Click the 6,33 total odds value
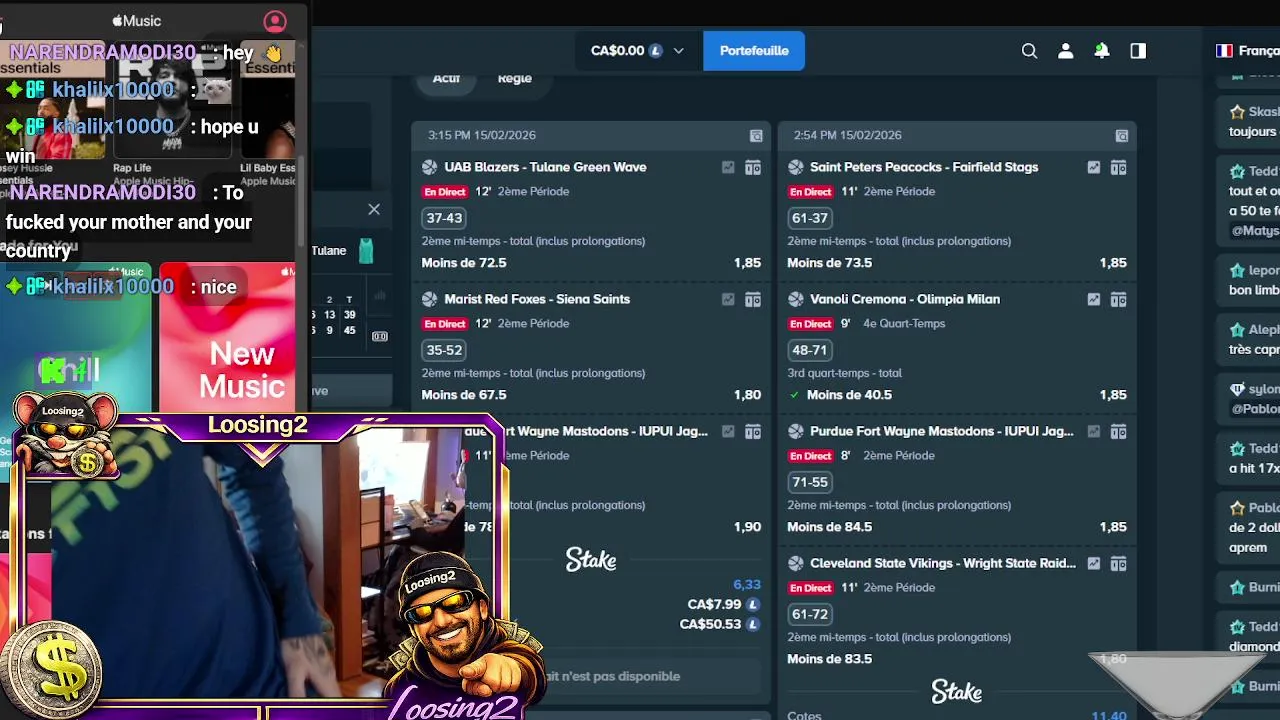This screenshot has width=1280, height=720. click(747, 585)
